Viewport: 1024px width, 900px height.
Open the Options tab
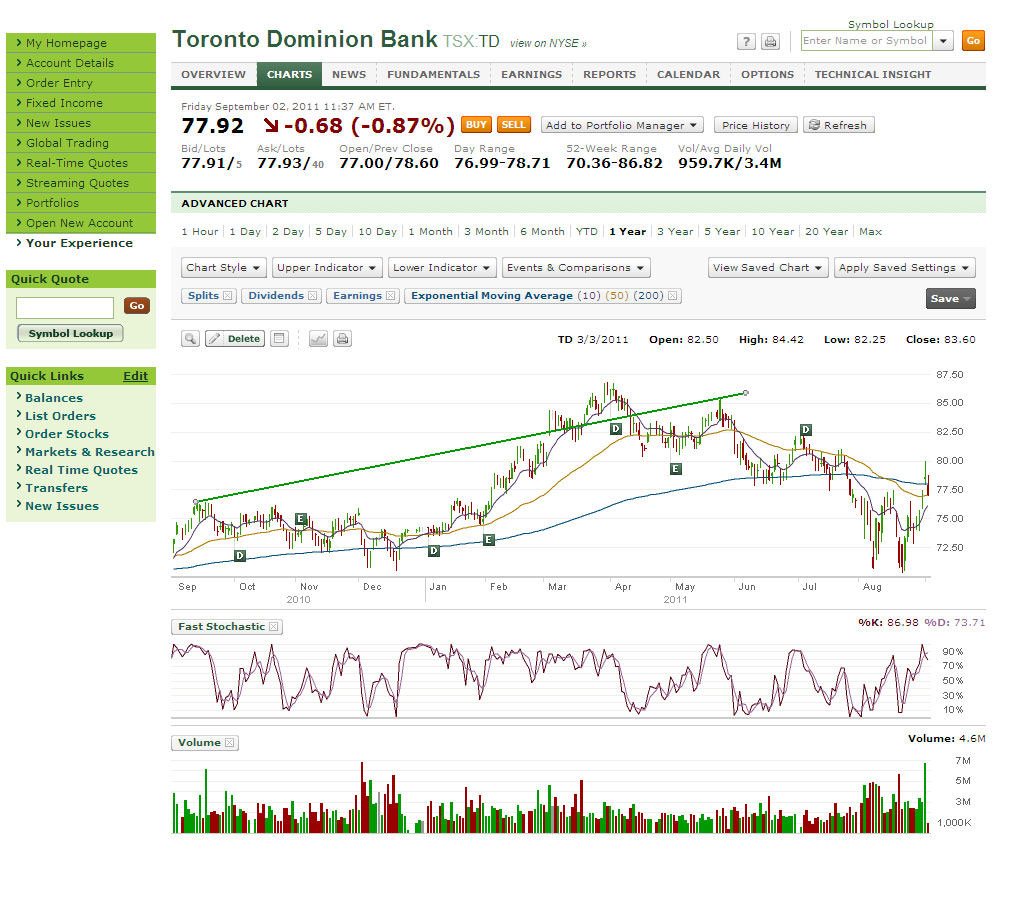[x=767, y=74]
